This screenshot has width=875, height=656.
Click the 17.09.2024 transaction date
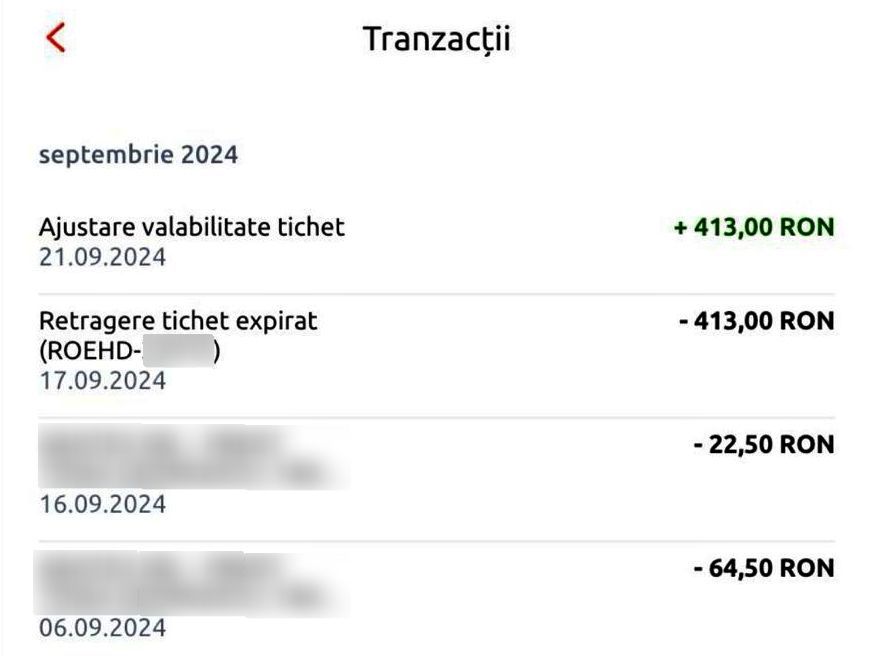click(102, 381)
